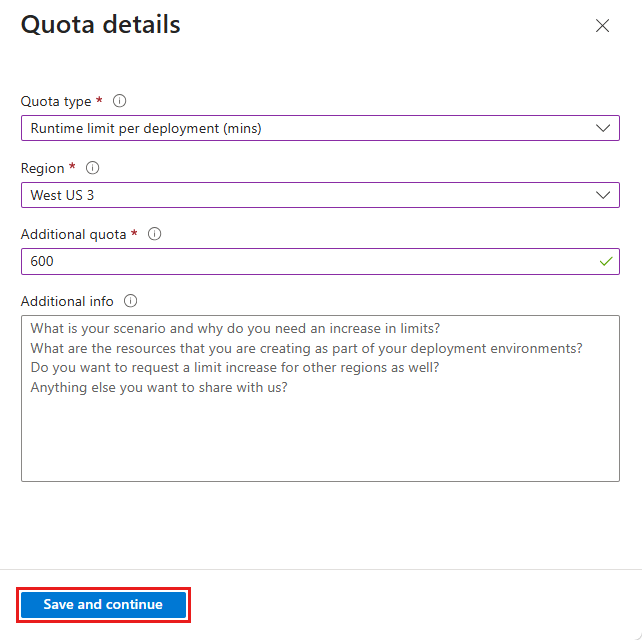This screenshot has width=642, height=640.
Task: Open the info icon beside Additional quota
Action: point(154,234)
